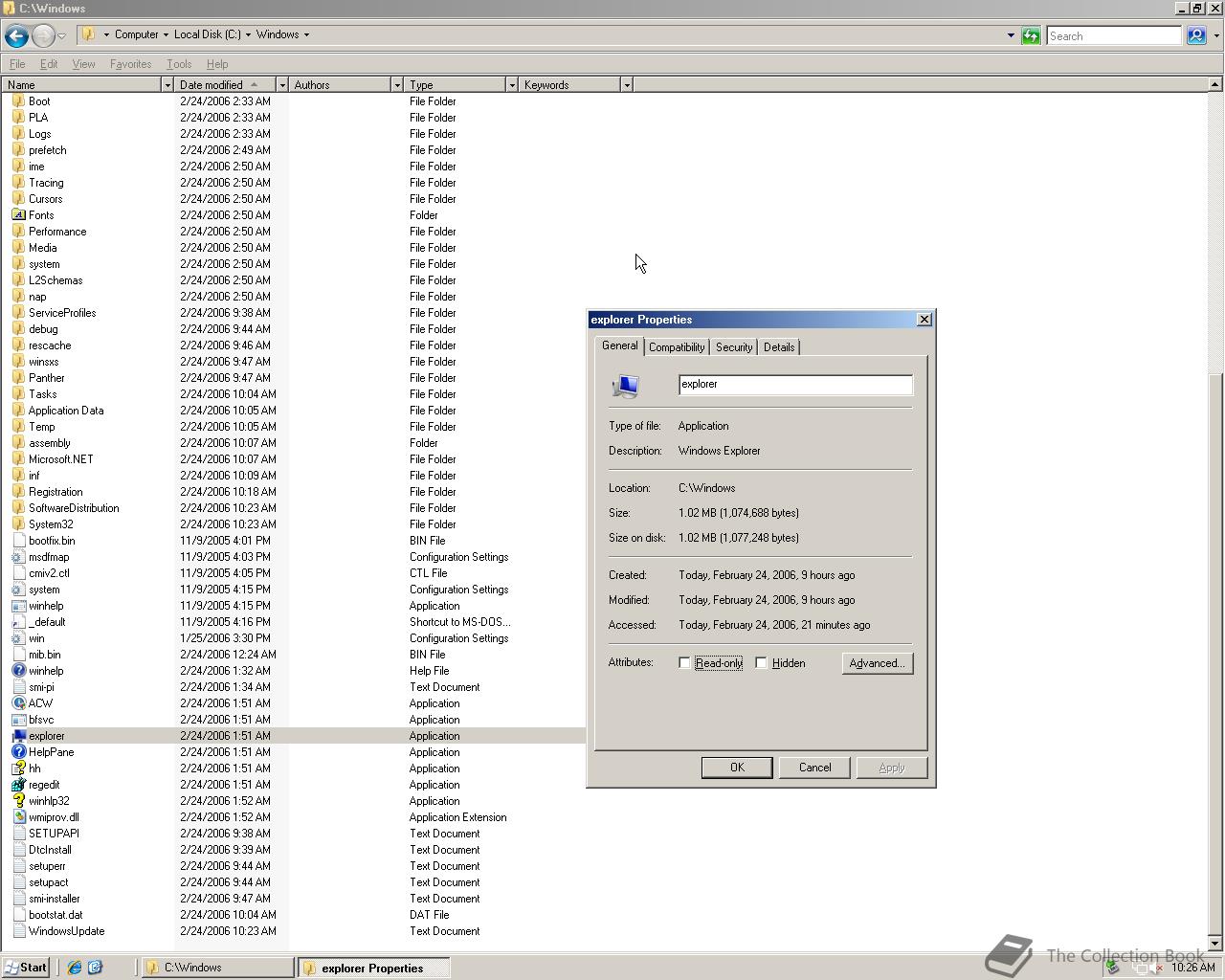Select the bootfix.bin file icon
Viewport: 1225px width, 980px height.
click(18, 541)
